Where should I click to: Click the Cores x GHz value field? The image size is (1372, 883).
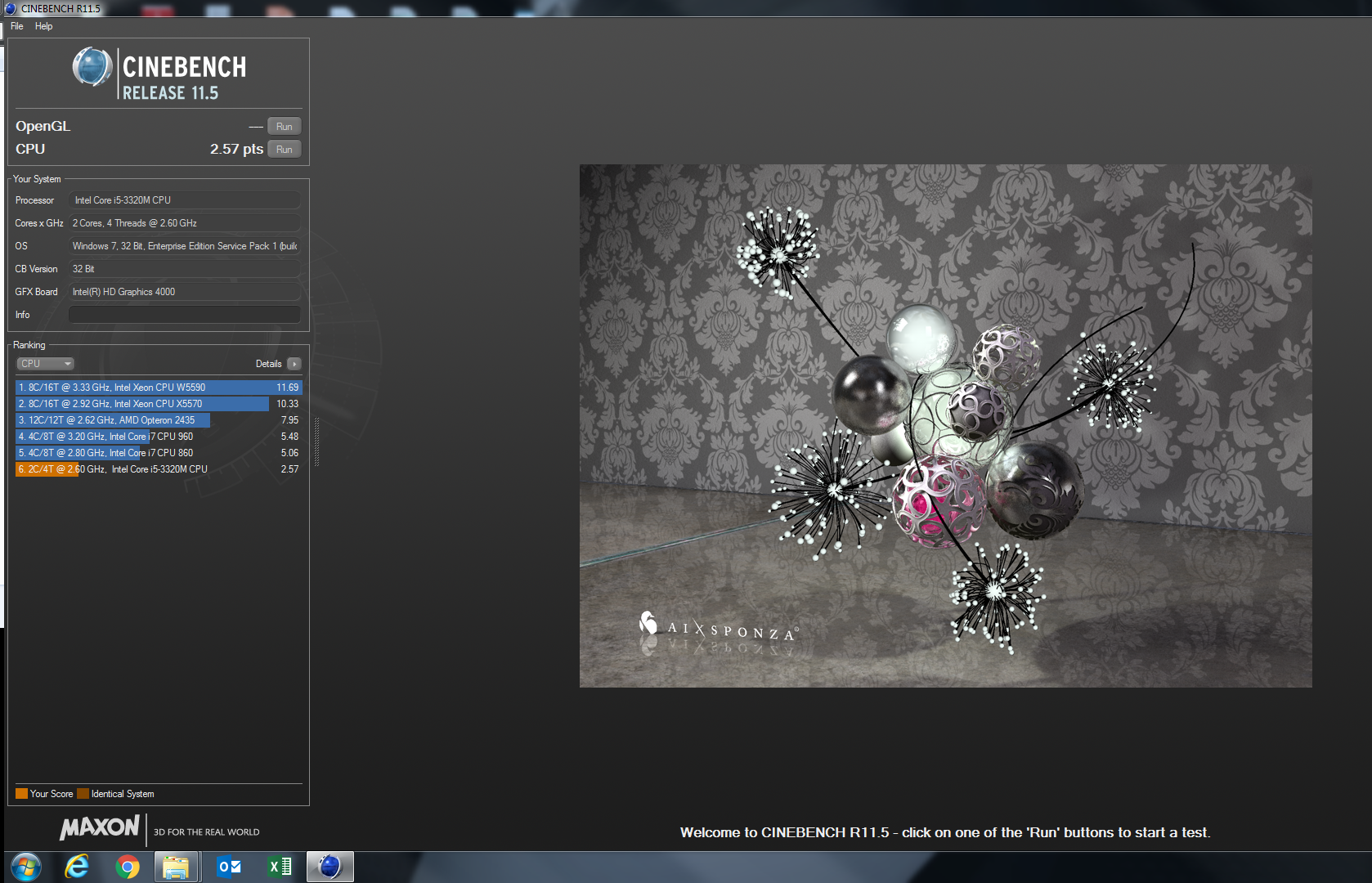(x=184, y=223)
